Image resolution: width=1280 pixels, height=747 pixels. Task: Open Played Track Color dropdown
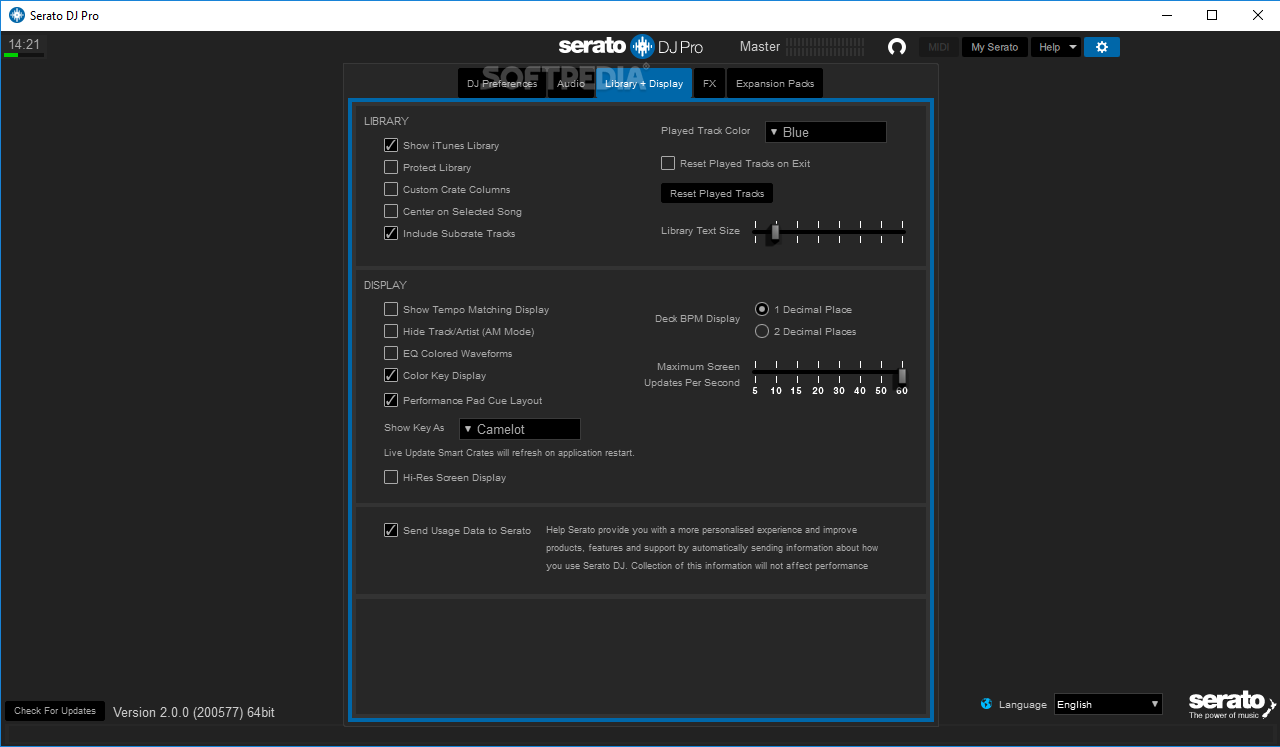click(826, 132)
